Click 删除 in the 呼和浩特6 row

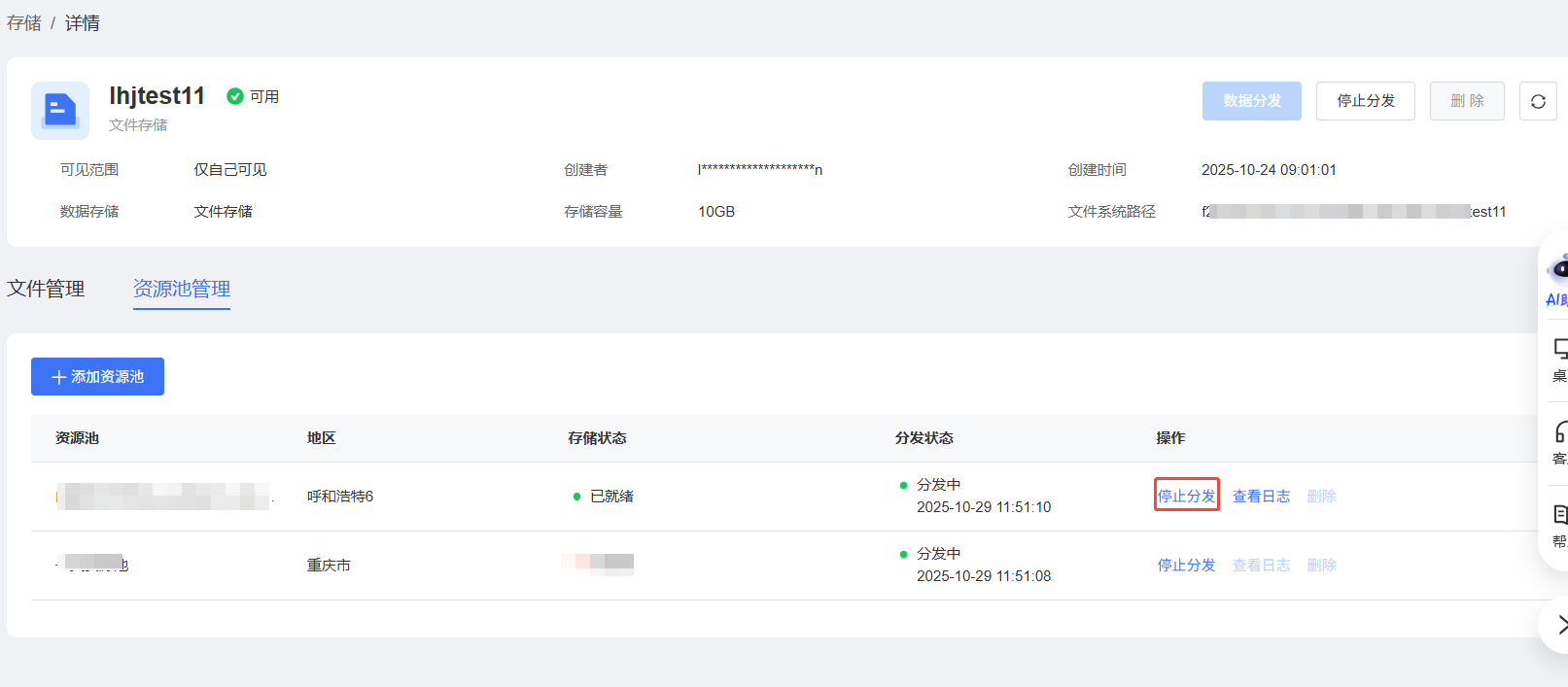[1321, 496]
